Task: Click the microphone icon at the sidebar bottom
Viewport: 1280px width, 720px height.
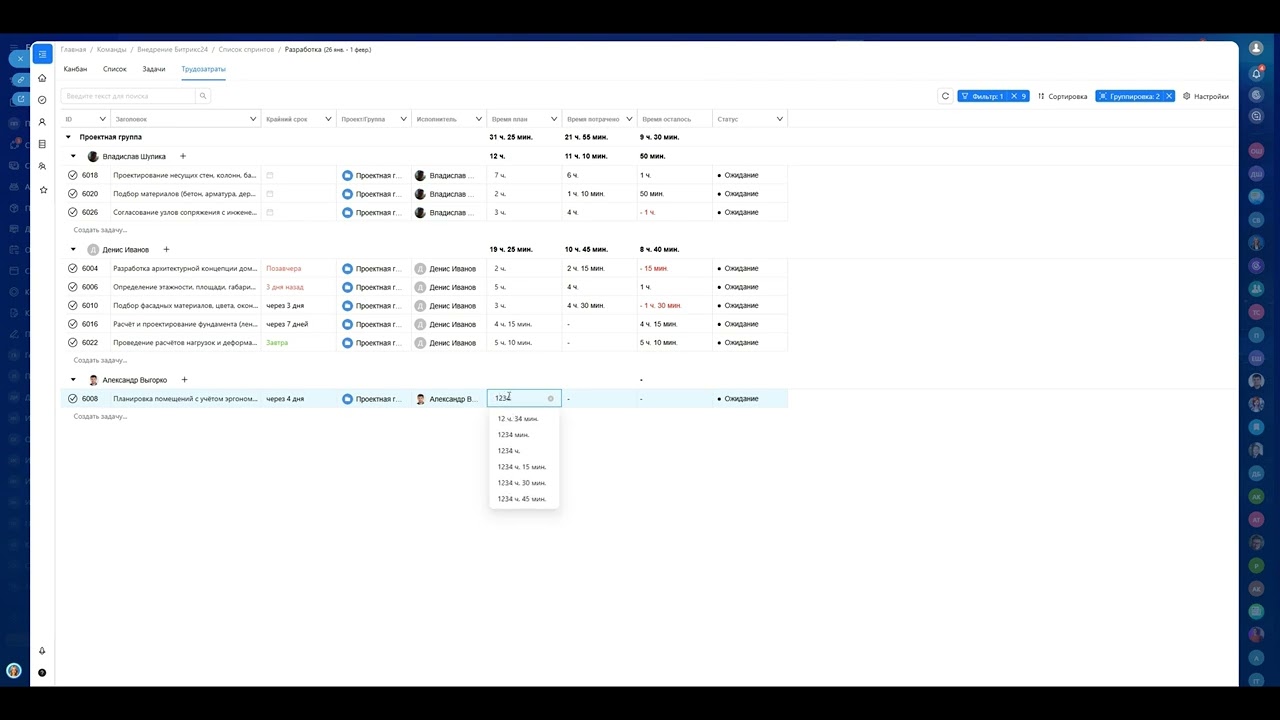Action: pyautogui.click(x=42, y=651)
